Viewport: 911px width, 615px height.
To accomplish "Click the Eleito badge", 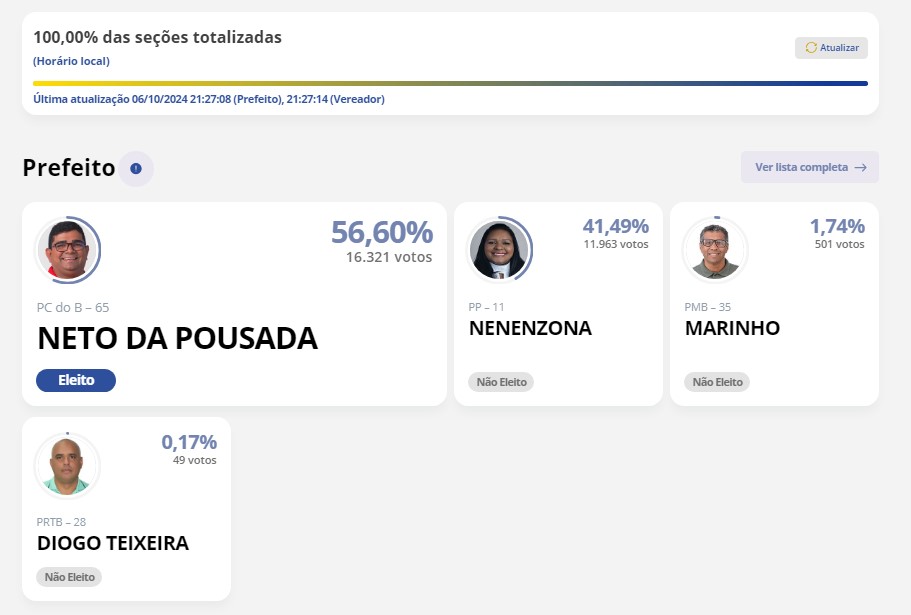I will pos(76,380).
